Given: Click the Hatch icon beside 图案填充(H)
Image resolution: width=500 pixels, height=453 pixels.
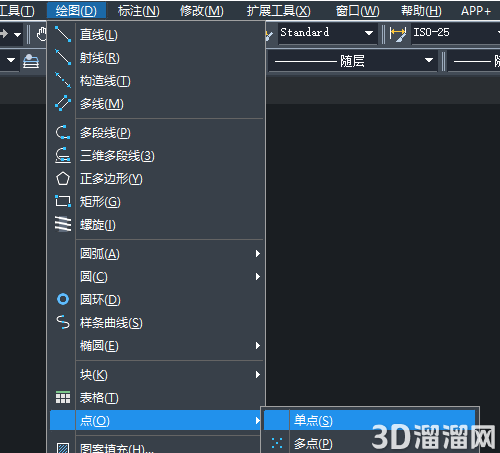Looking at the screenshot, I should (x=63, y=448).
